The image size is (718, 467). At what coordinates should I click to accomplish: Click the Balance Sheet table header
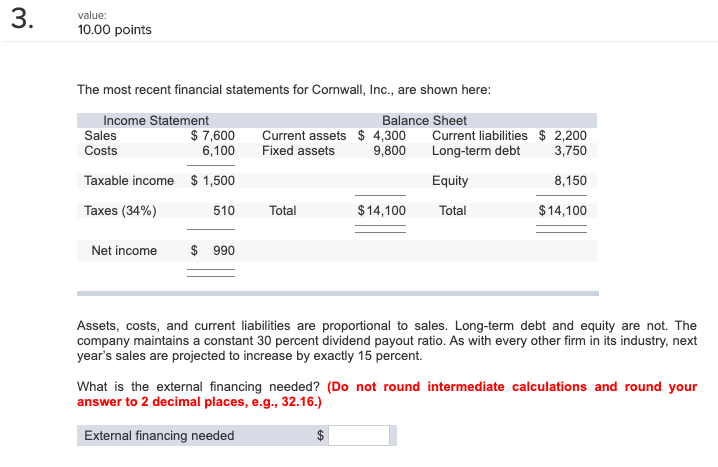pyautogui.click(x=424, y=120)
